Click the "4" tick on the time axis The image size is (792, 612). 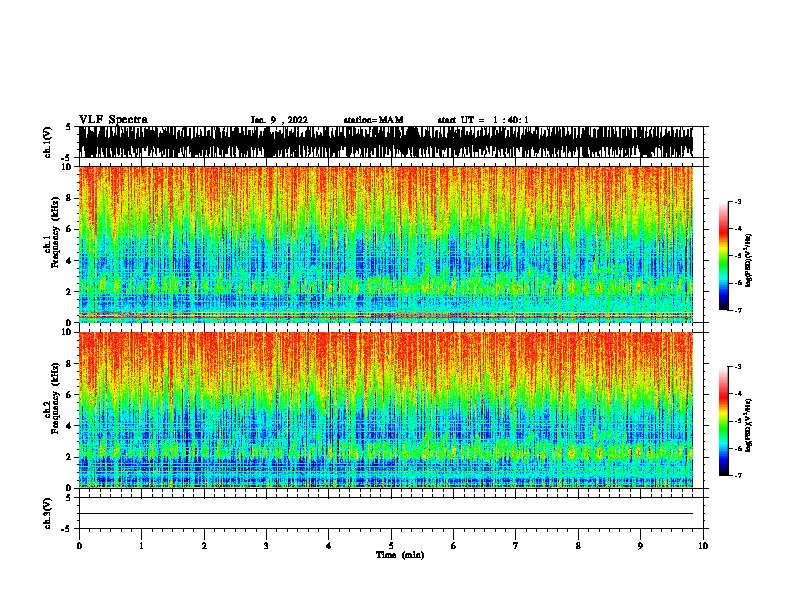[329, 546]
